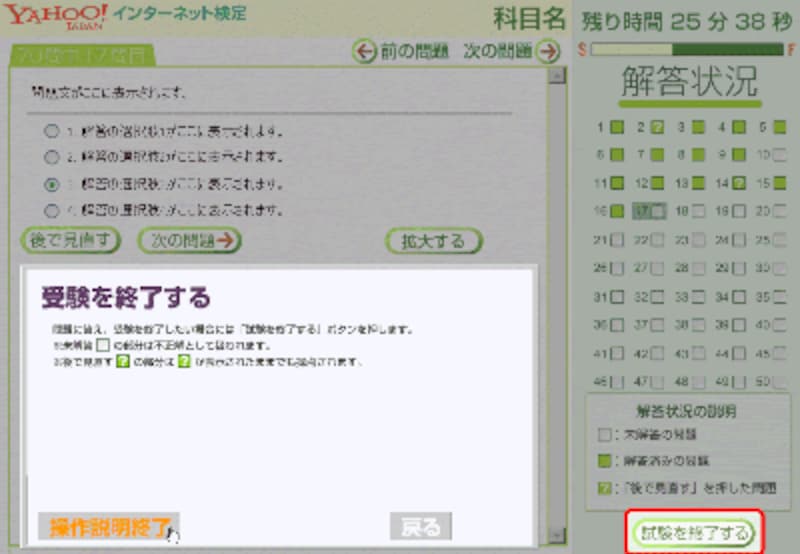Select answer choice 2 radio button
The width and height of the screenshot is (800, 554).
click(x=52, y=157)
